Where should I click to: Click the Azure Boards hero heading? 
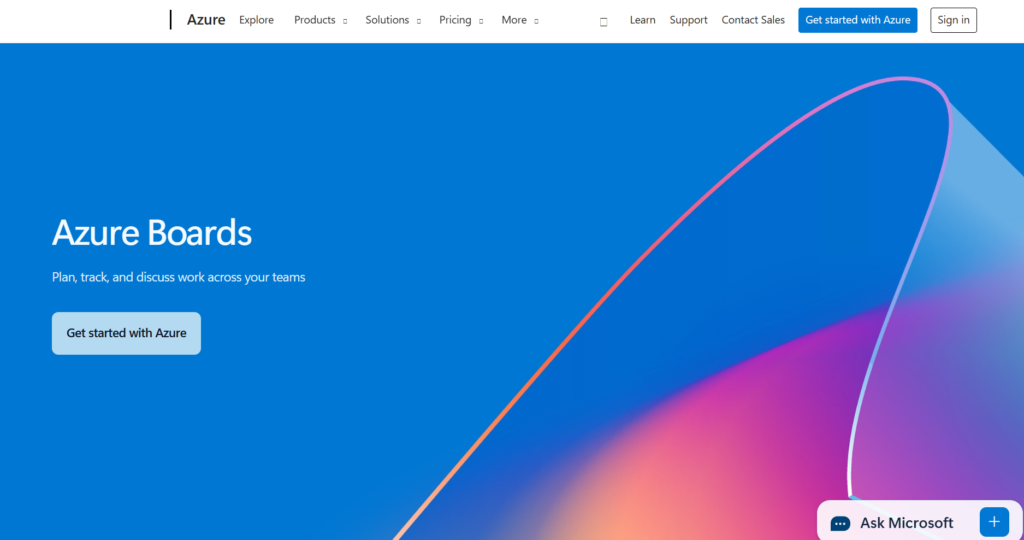[x=152, y=233]
